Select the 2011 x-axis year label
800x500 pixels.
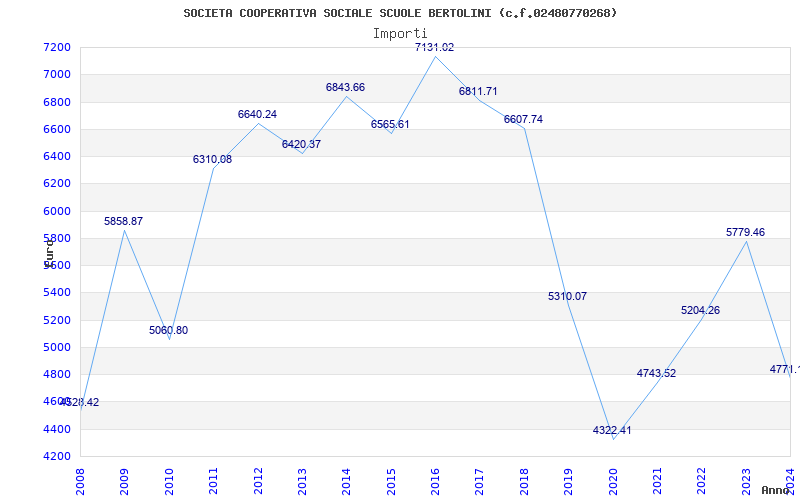(x=213, y=481)
